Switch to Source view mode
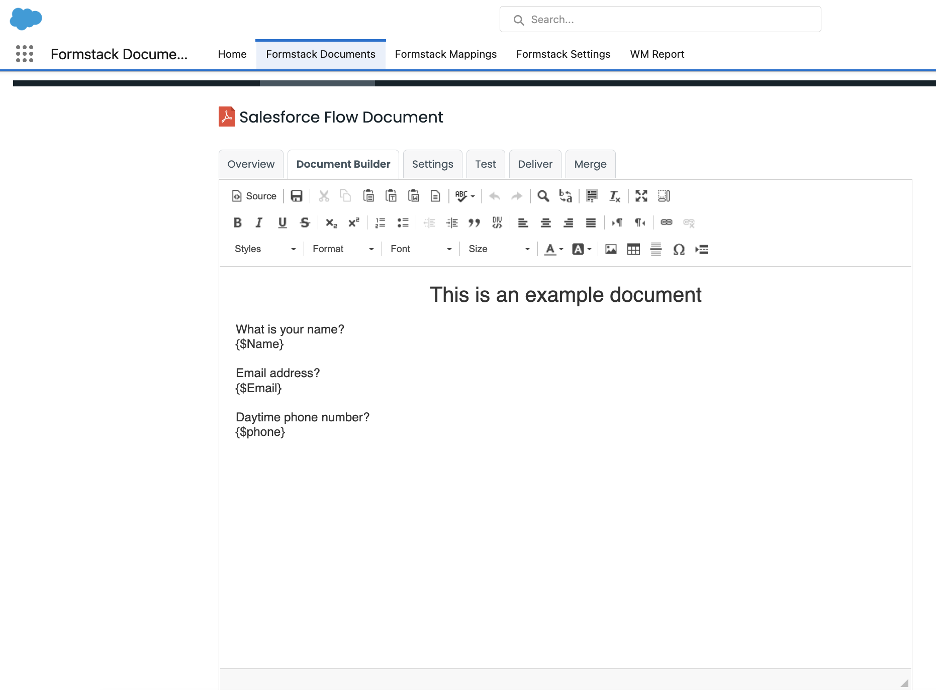The width and height of the screenshot is (936, 690). 253,195
